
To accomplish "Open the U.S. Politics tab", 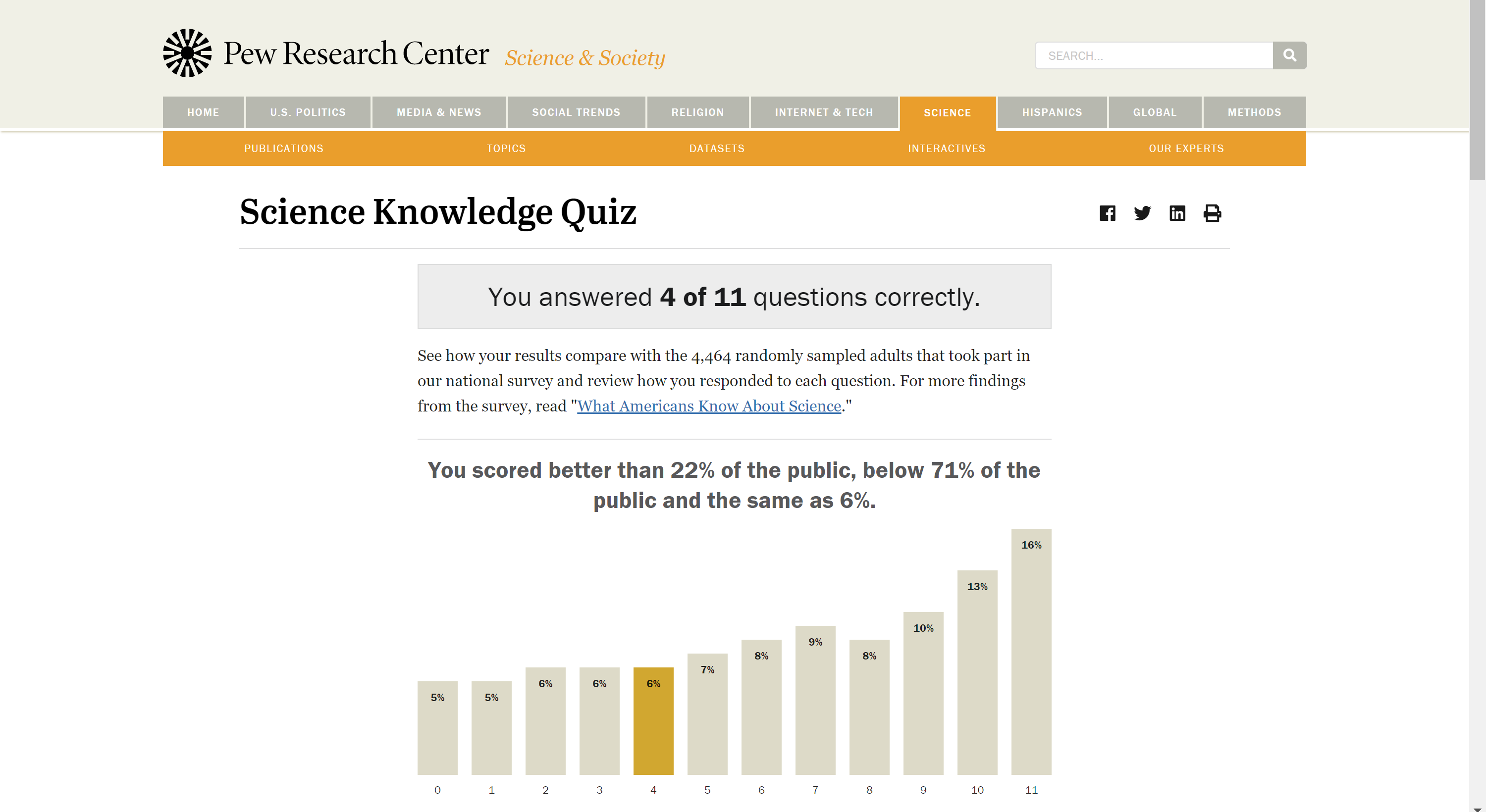I will pyautogui.click(x=308, y=112).
